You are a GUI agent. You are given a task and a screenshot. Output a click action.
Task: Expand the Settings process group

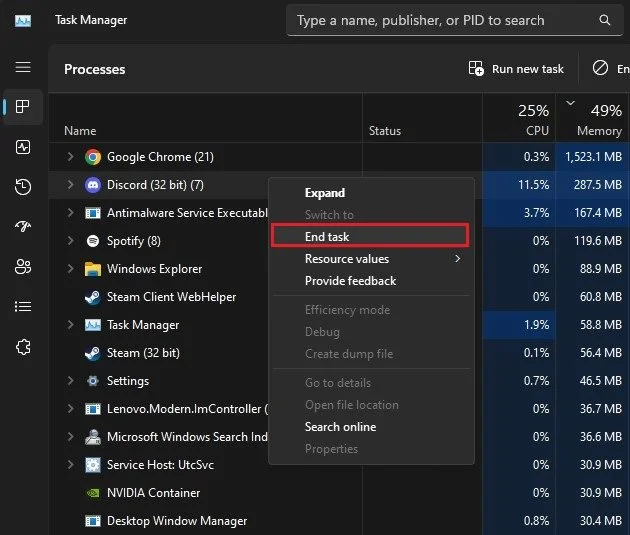[70, 380]
